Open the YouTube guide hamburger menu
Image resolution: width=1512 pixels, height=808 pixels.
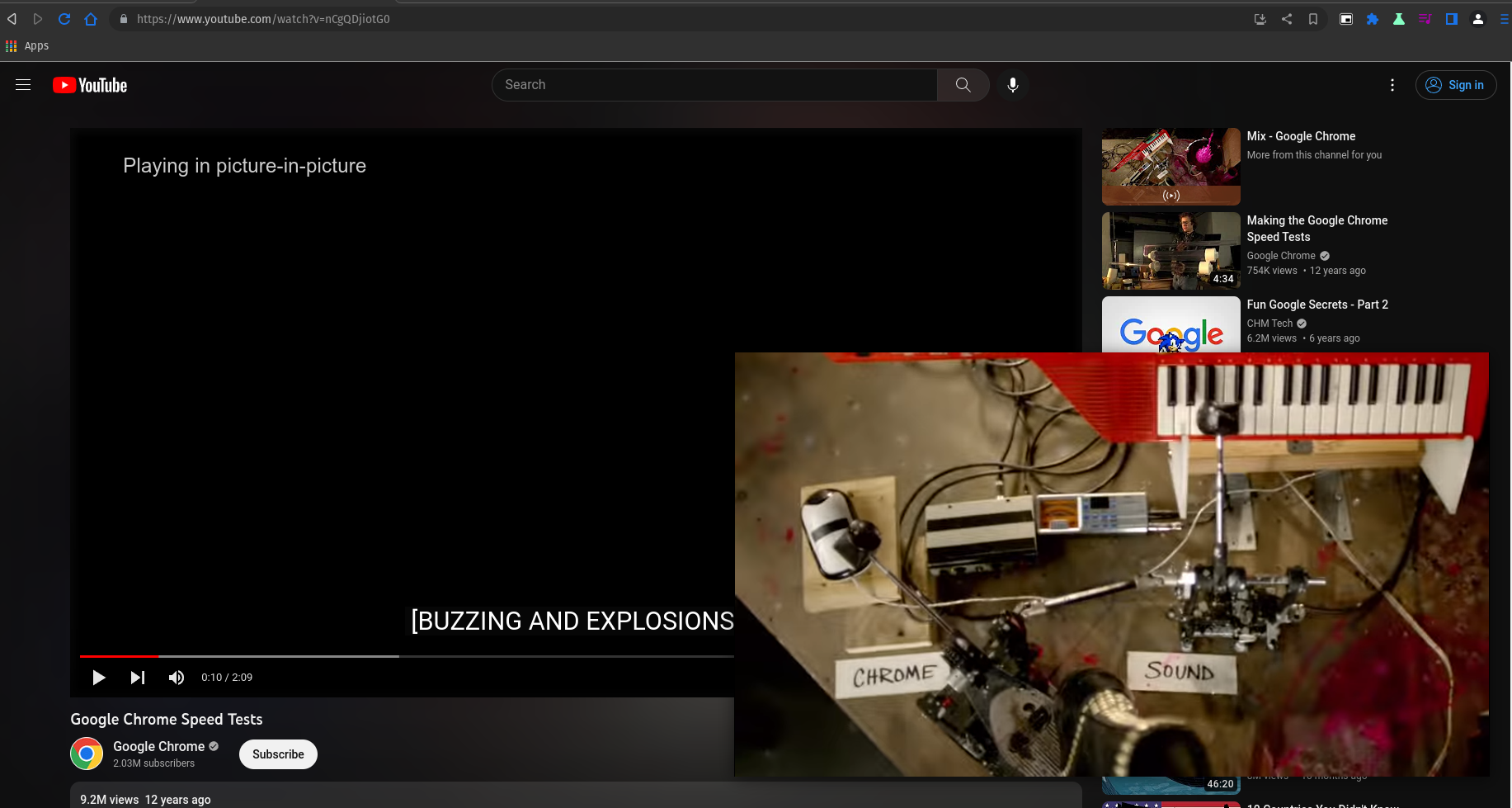click(x=23, y=85)
